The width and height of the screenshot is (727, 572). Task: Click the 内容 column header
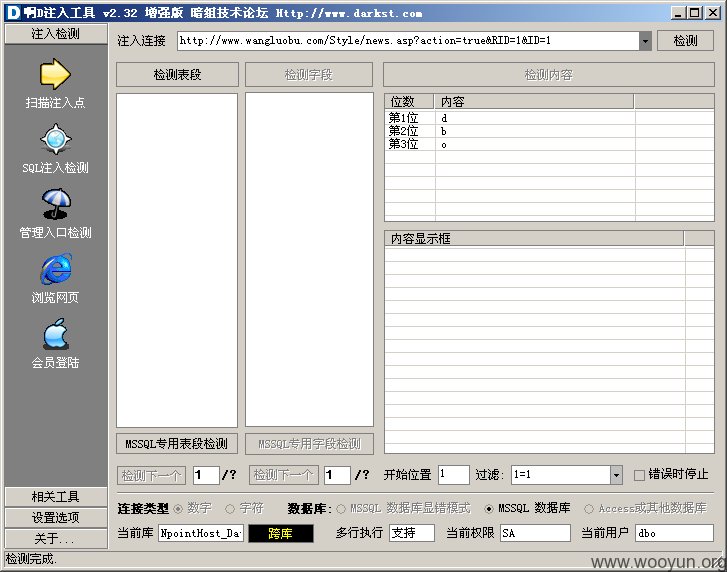click(x=534, y=102)
